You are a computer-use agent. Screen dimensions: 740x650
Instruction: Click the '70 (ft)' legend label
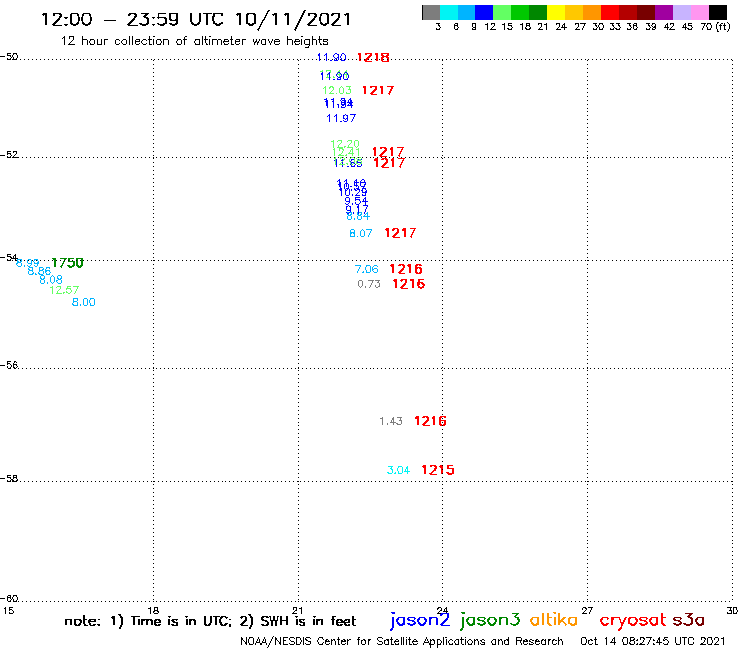coord(715,27)
